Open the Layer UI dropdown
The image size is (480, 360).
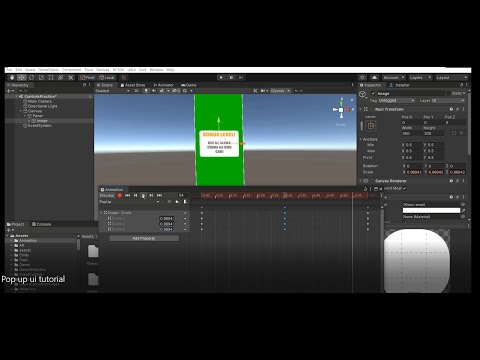pyautogui.click(x=448, y=100)
